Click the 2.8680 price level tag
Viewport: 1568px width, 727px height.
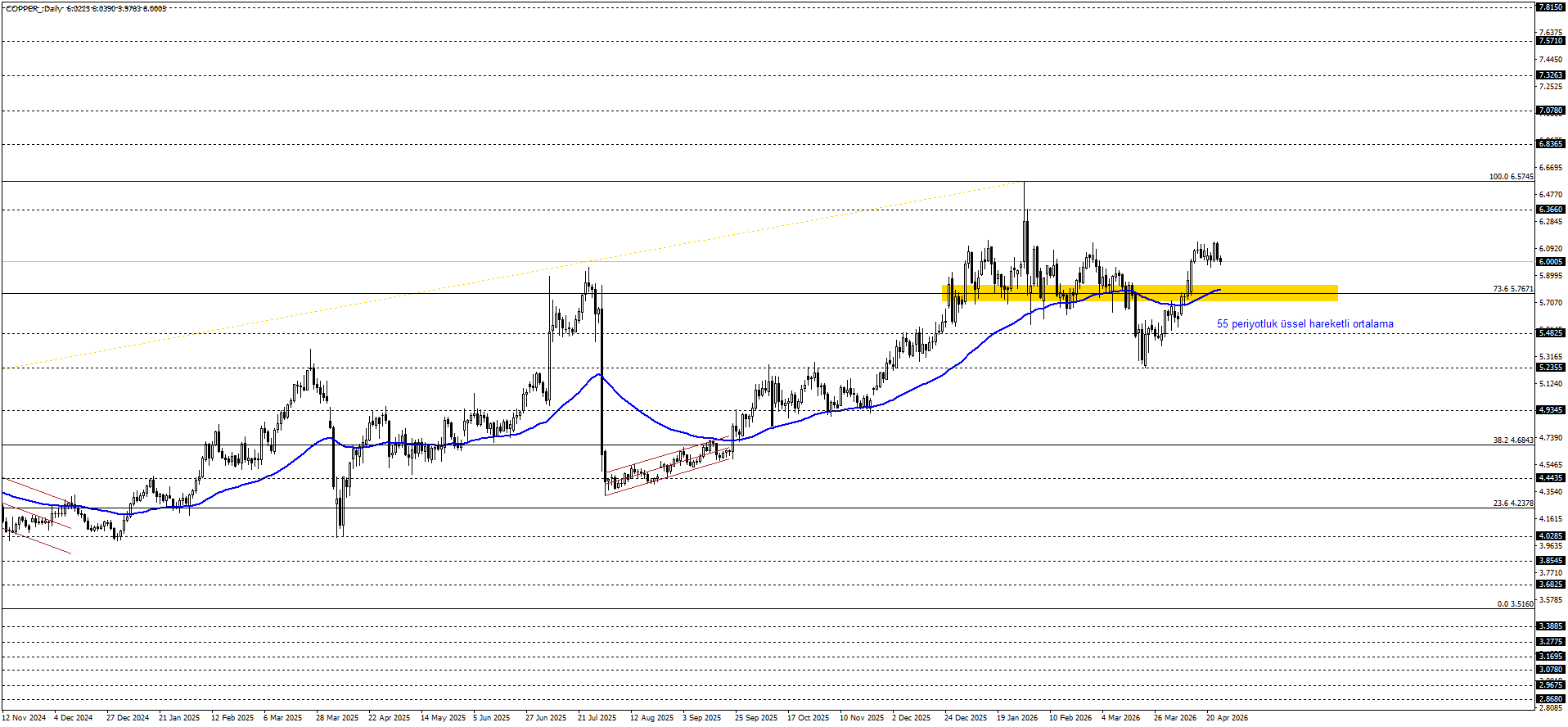pos(1550,699)
